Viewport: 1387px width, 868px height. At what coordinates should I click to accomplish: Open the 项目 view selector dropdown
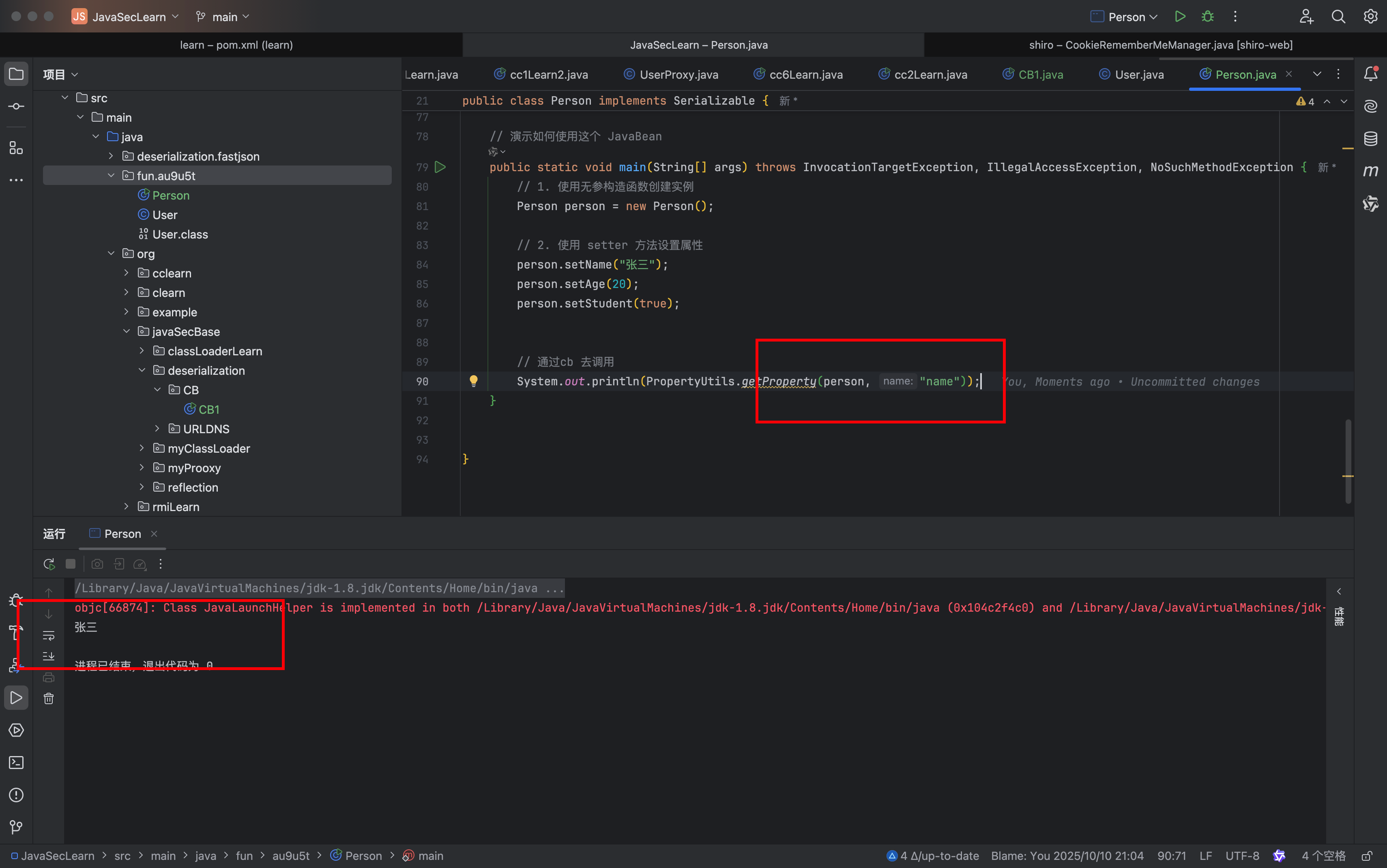(x=60, y=75)
